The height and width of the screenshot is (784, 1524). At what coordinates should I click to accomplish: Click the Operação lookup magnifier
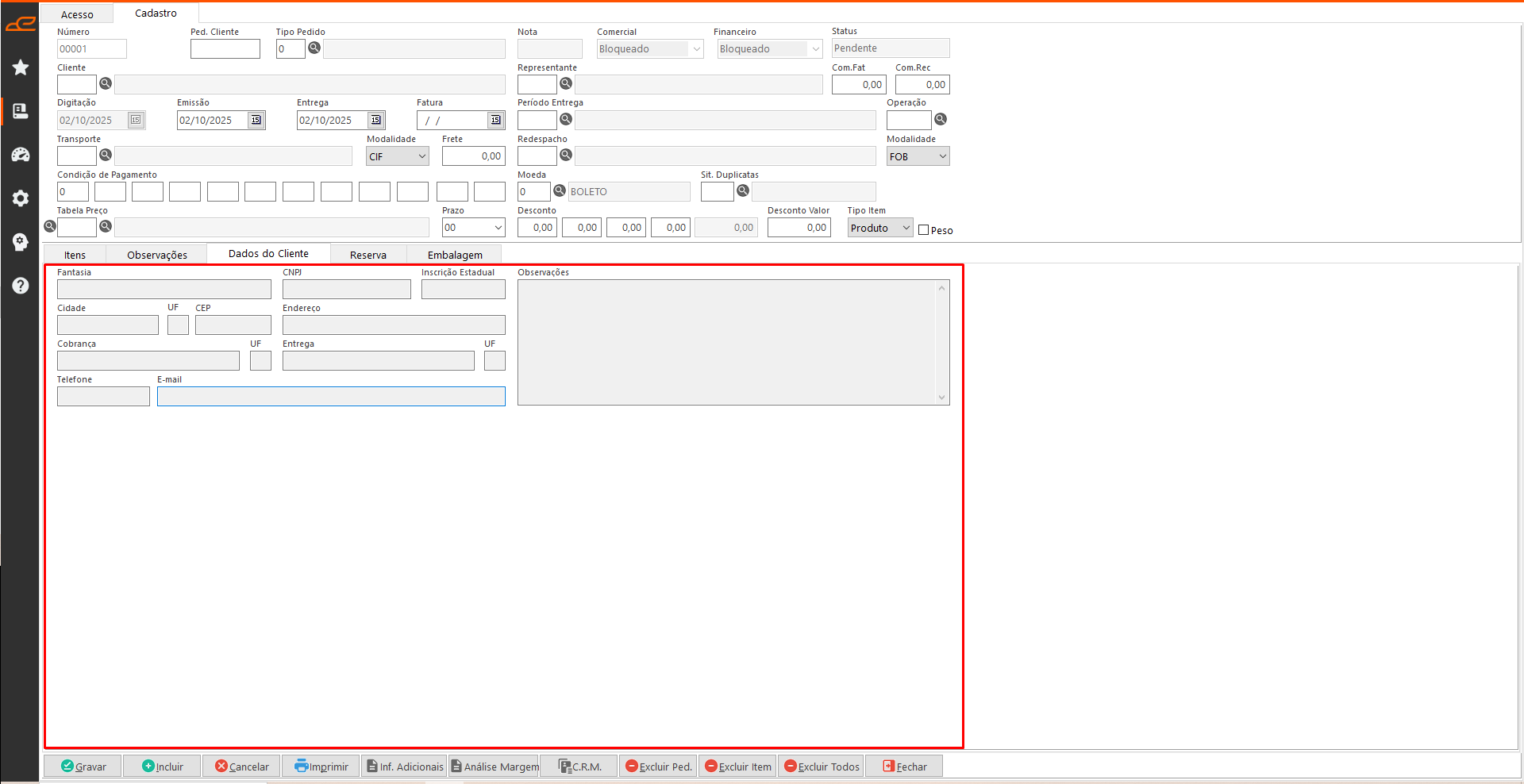coord(941,120)
